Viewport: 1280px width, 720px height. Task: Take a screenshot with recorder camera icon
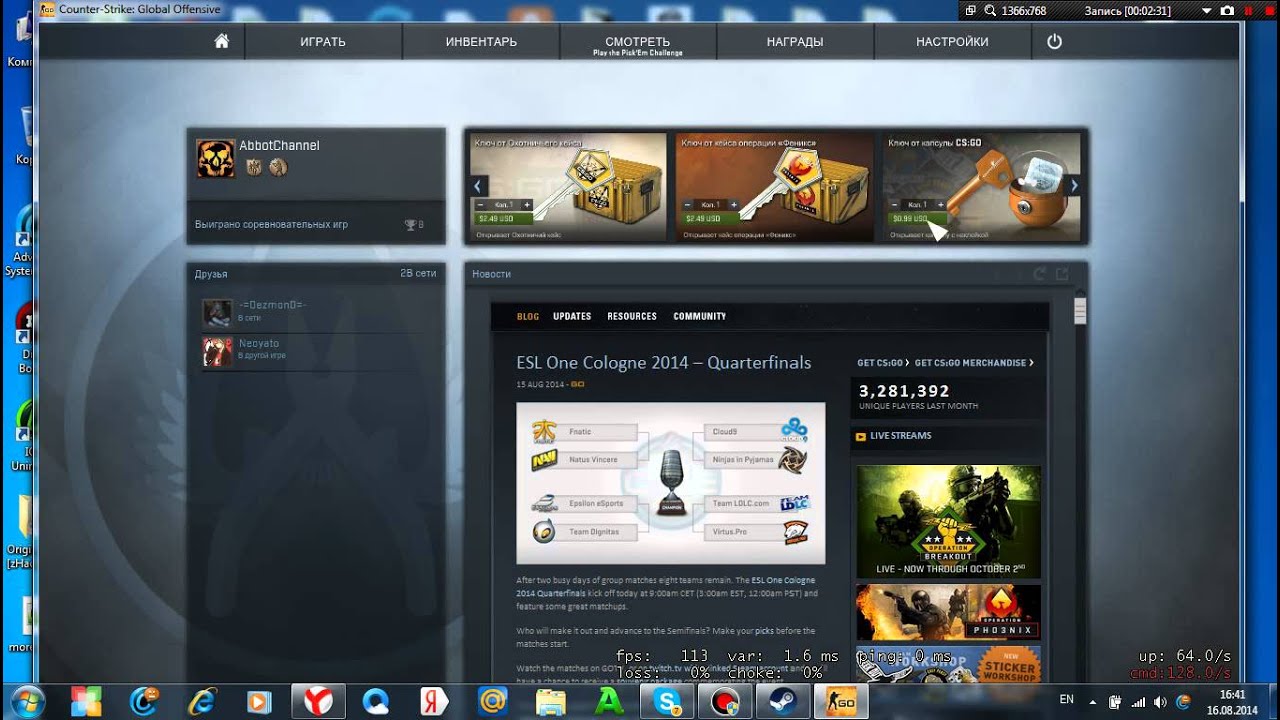tap(1225, 10)
